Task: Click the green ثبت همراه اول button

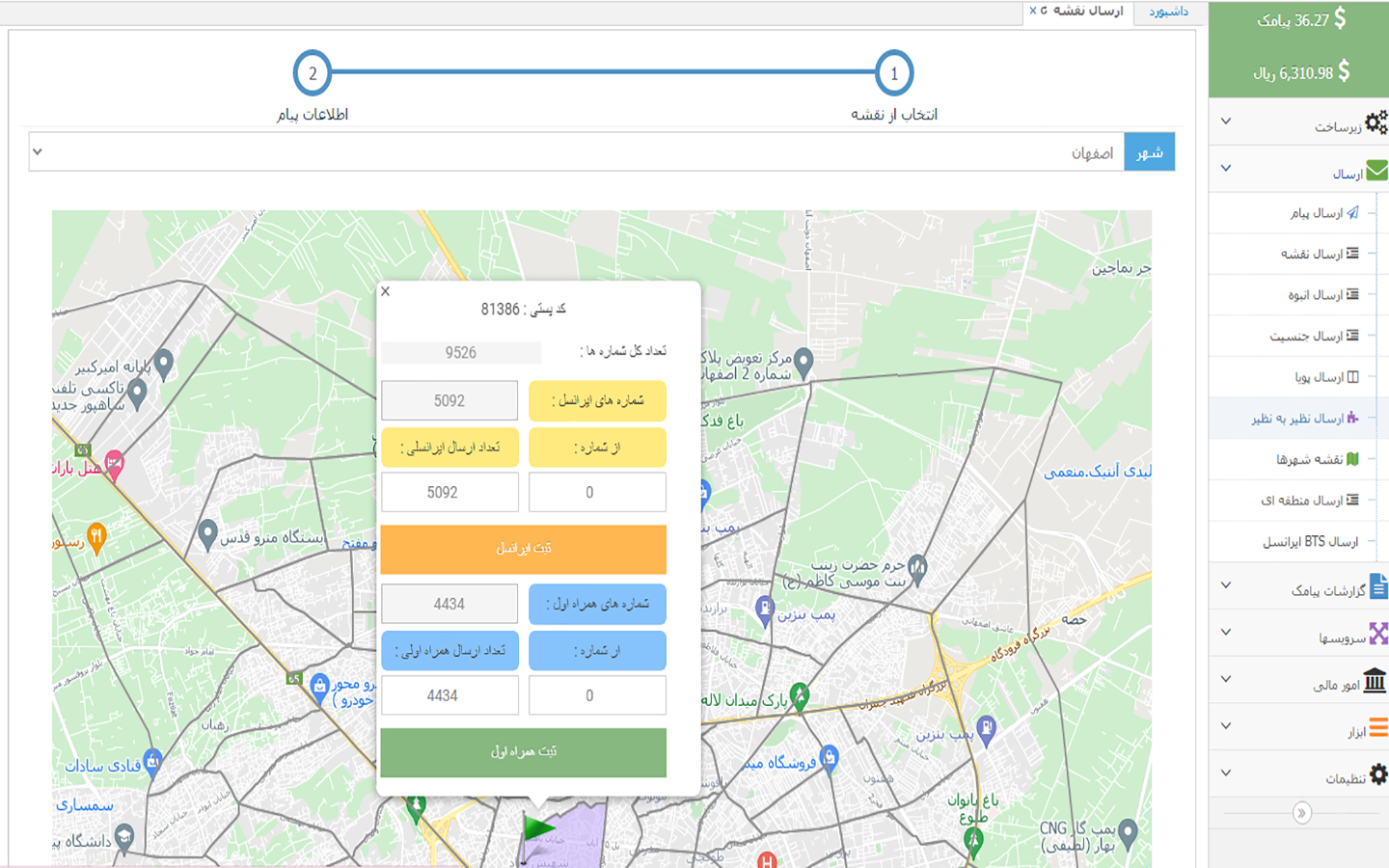Action: coord(524,752)
